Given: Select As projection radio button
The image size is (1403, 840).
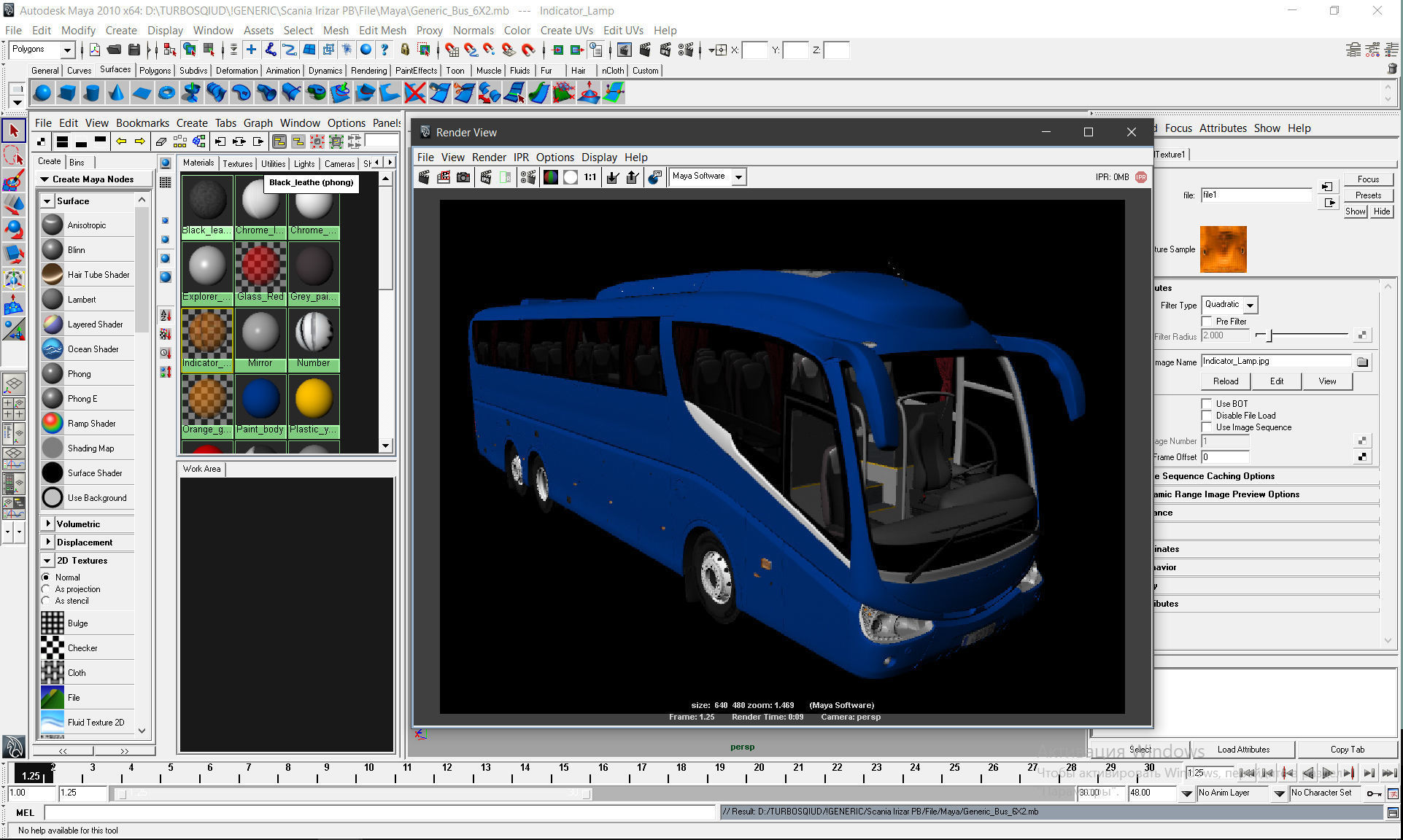Looking at the screenshot, I should click(46, 589).
